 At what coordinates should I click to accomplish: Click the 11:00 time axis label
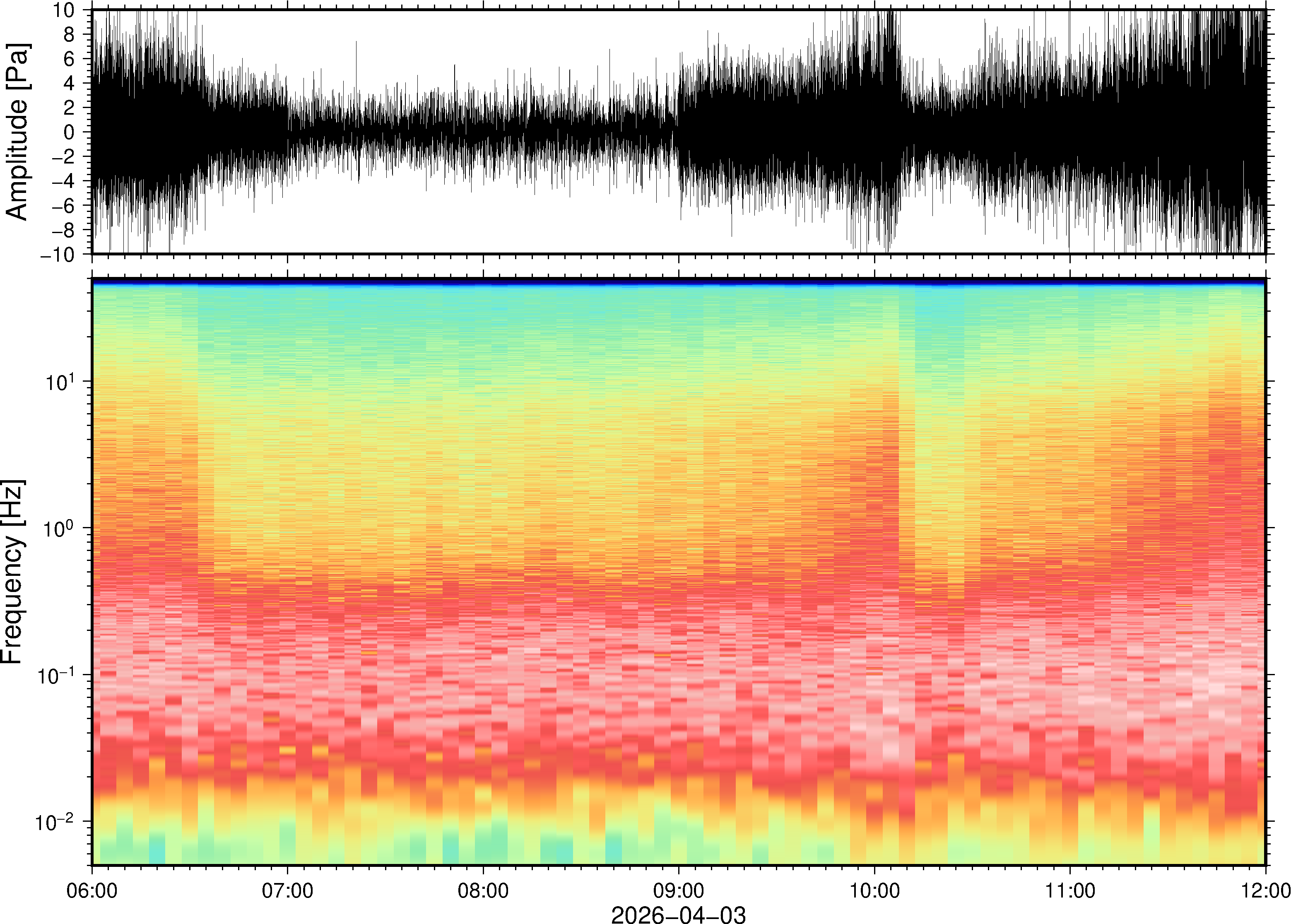tap(1069, 890)
